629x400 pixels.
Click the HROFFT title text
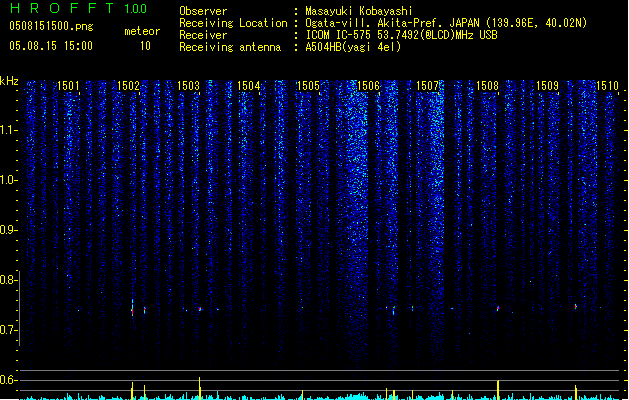(63, 8)
